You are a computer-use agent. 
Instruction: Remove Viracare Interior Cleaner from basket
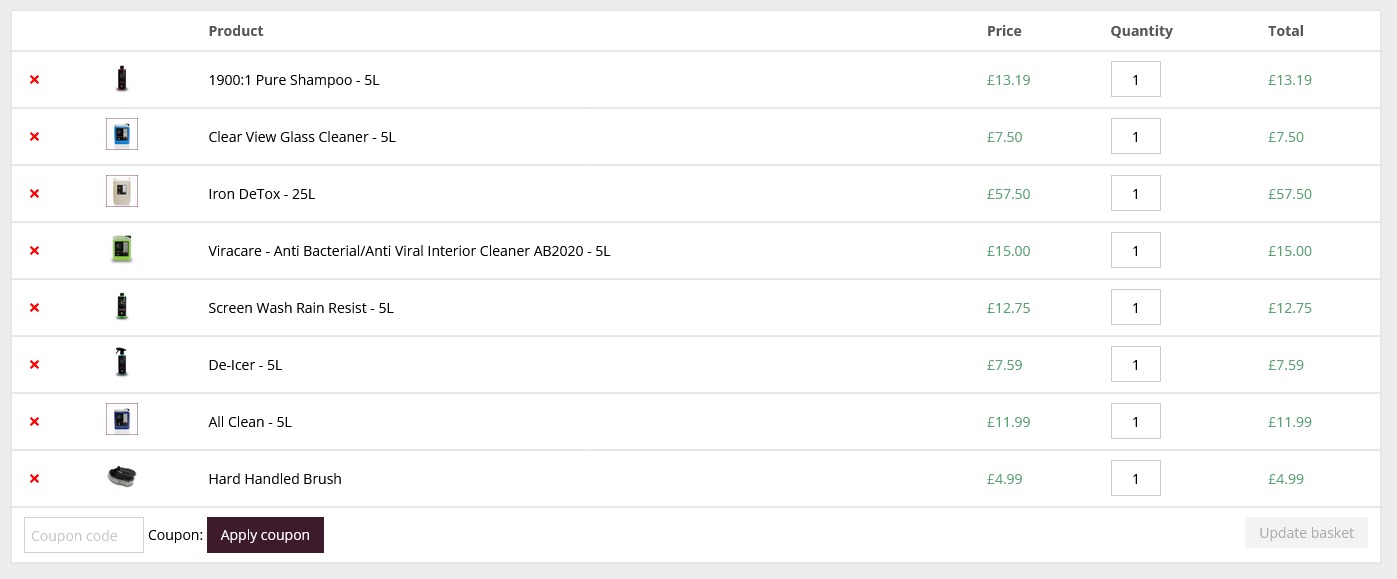click(x=34, y=250)
